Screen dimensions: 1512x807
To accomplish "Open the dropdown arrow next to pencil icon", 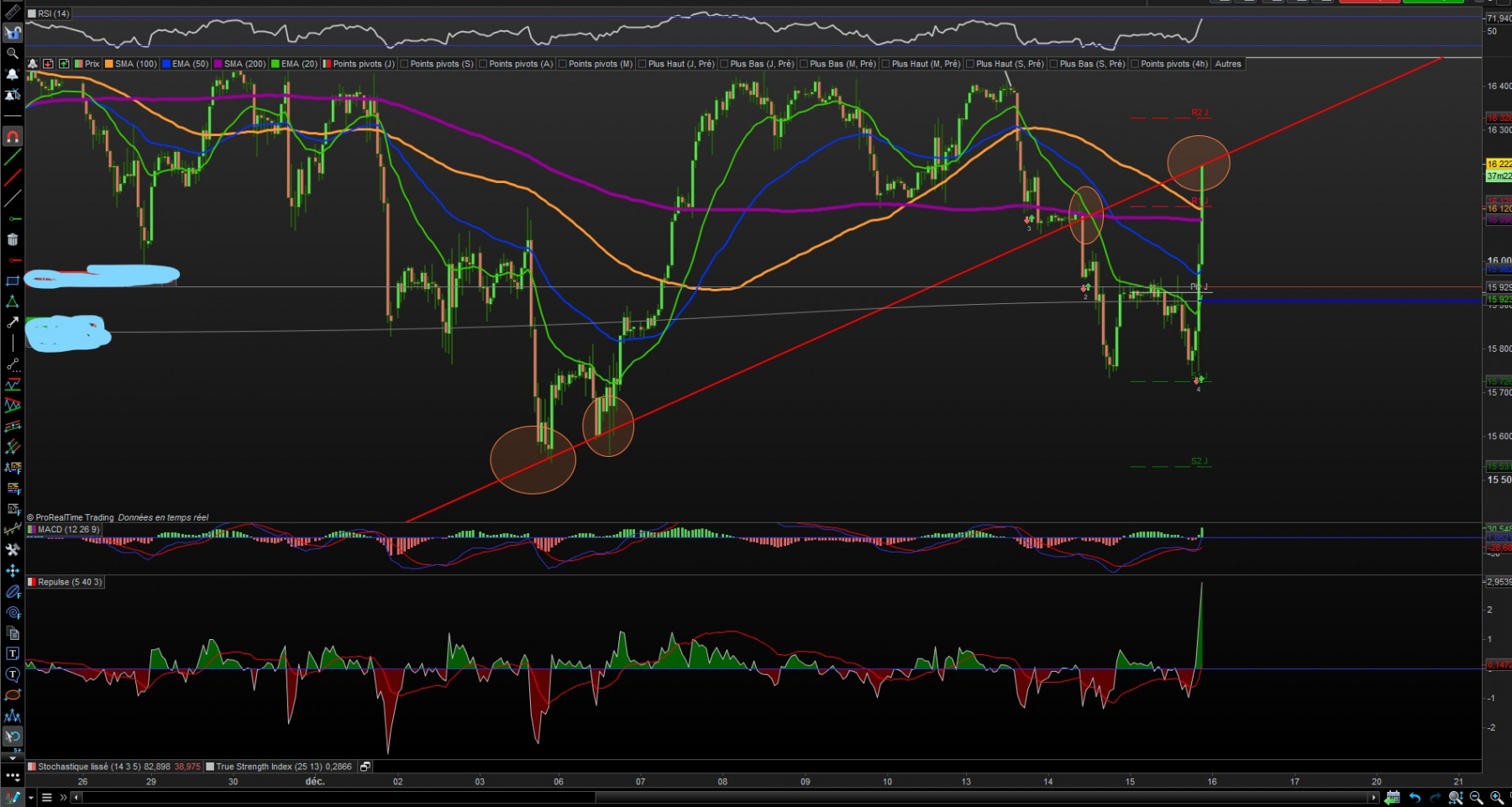I will click(31, 797).
